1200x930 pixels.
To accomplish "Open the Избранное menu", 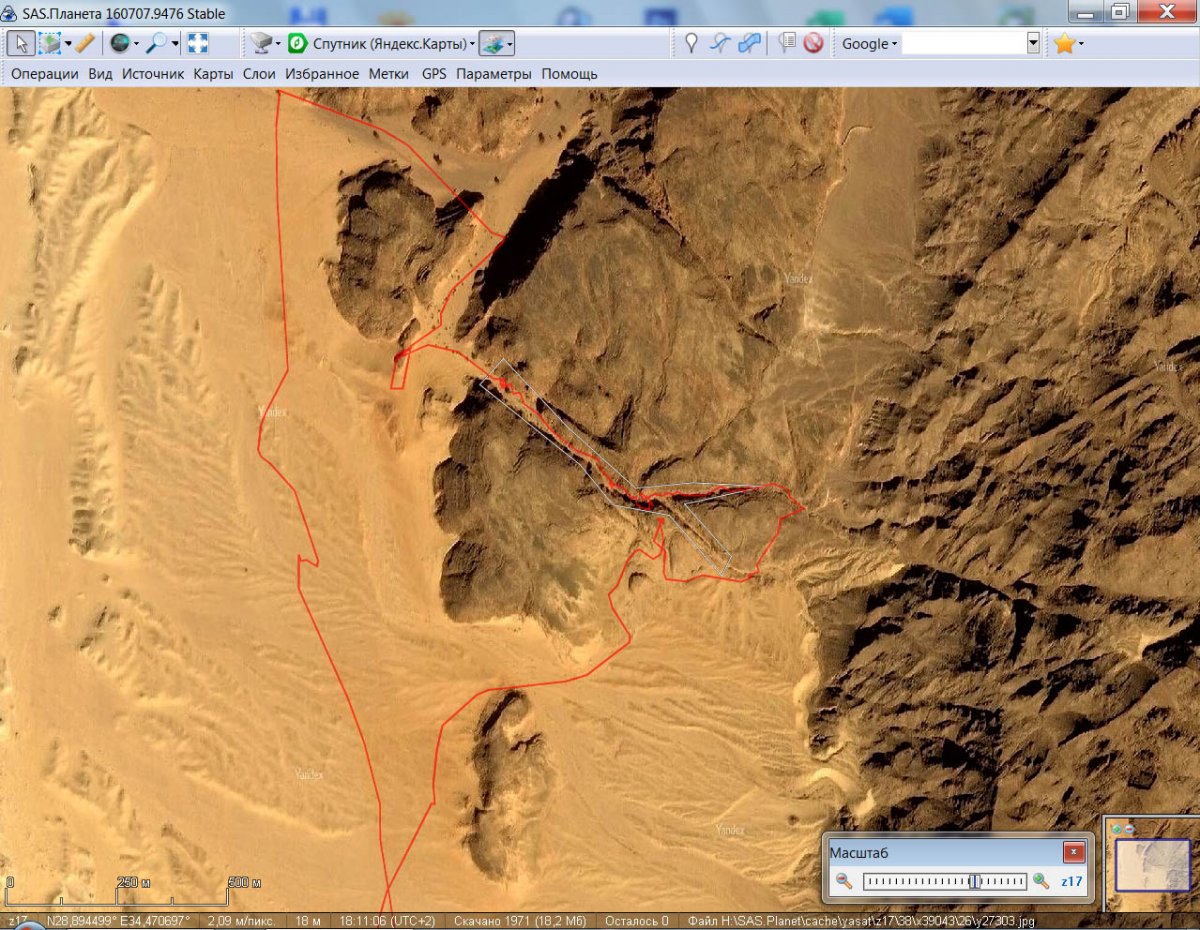I will [322, 73].
